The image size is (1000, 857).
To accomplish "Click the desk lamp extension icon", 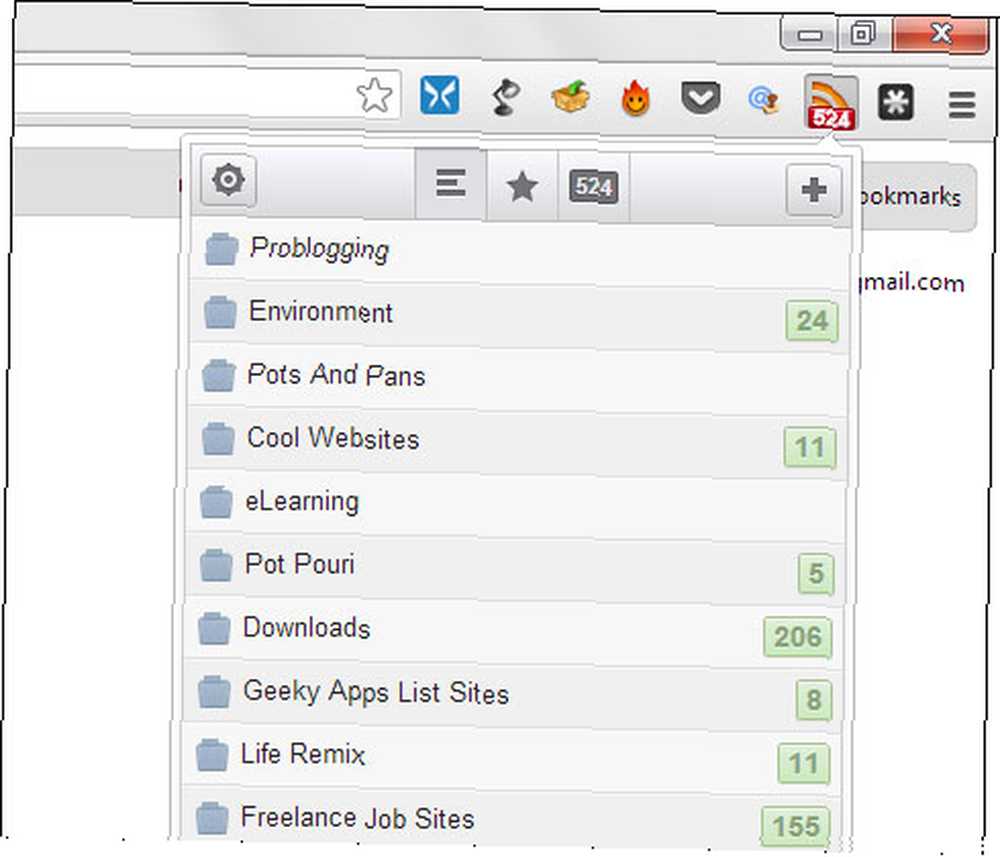I will tap(505, 97).
